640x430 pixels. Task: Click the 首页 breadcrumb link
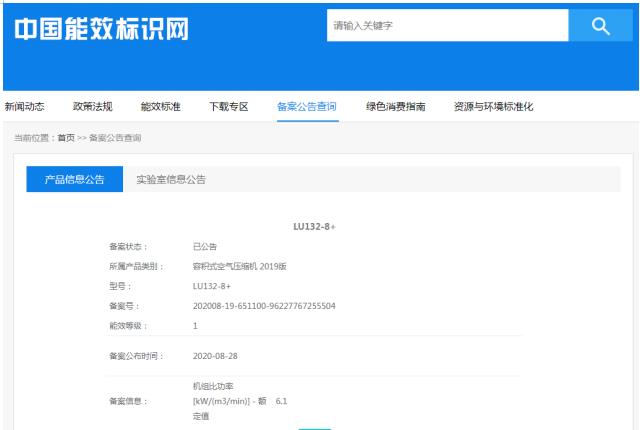67,137
